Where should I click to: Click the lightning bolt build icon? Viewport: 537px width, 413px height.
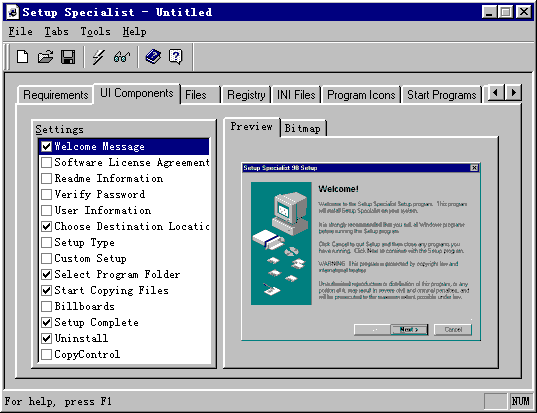tap(98, 57)
